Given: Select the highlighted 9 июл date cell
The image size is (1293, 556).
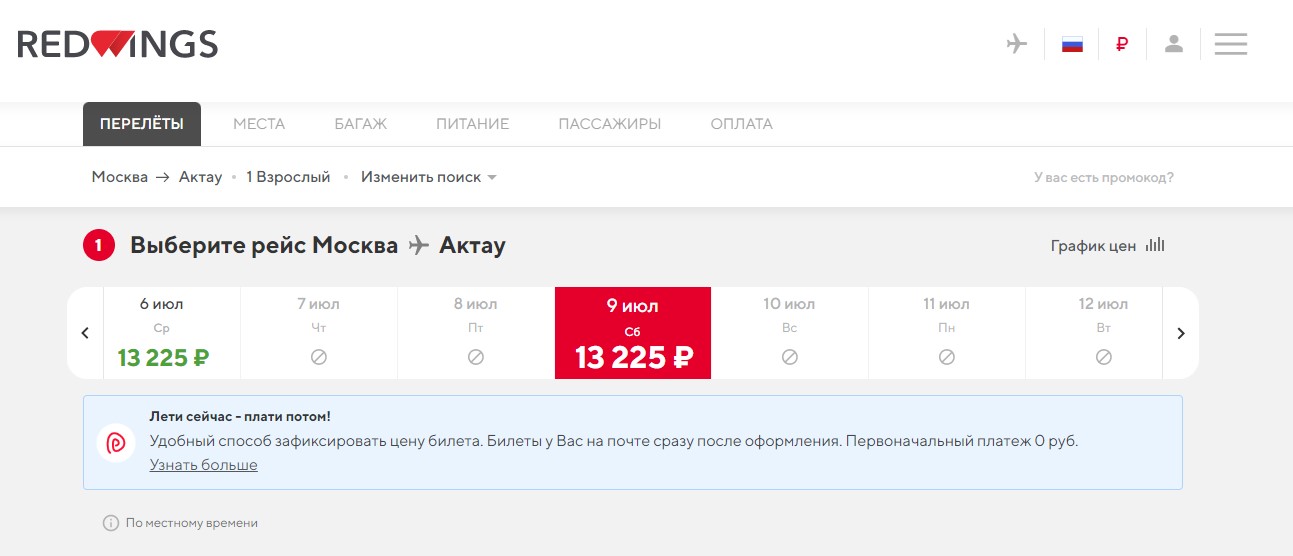Looking at the screenshot, I should tap(633, 333).
